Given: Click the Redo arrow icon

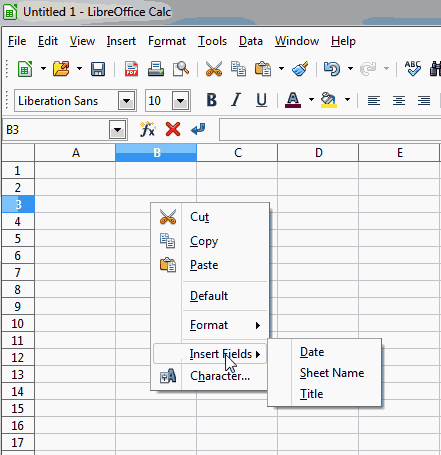Looking at the screenshot, I should point(368,69).
